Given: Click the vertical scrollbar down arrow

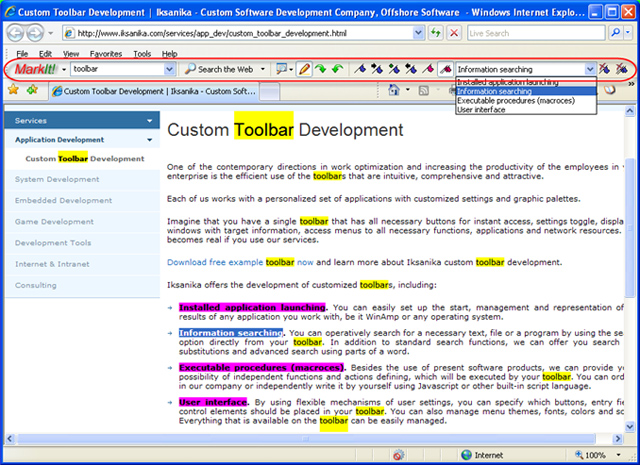Looking at the screenshot, I should coord(629,427).
